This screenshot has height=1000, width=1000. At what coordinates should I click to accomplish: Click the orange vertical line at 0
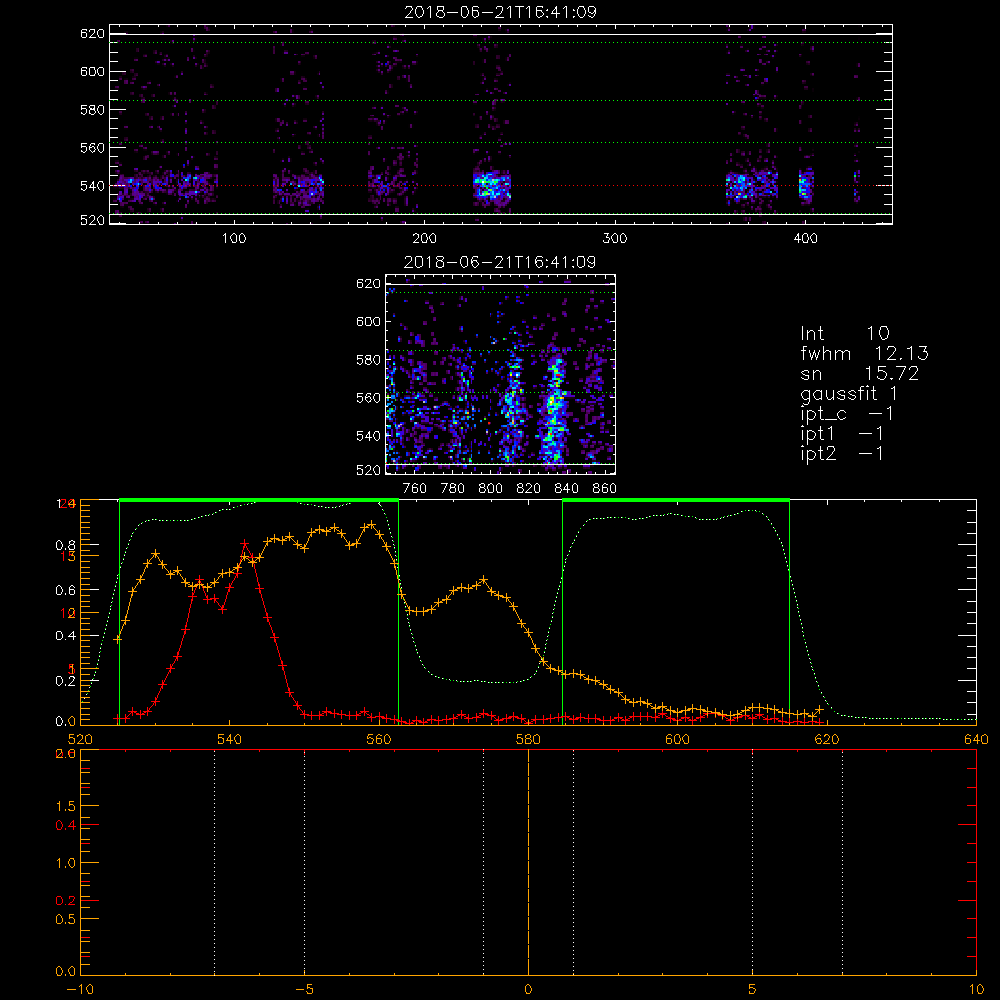(528, 862)
